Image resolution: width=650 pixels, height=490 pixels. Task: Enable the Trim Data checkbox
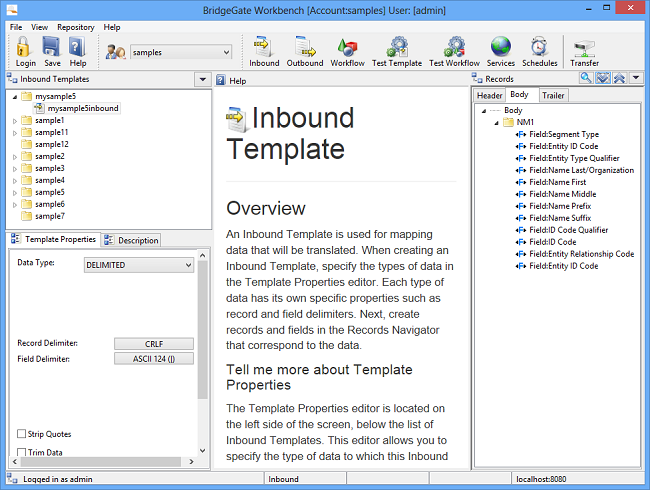click(x=22, y=452)
